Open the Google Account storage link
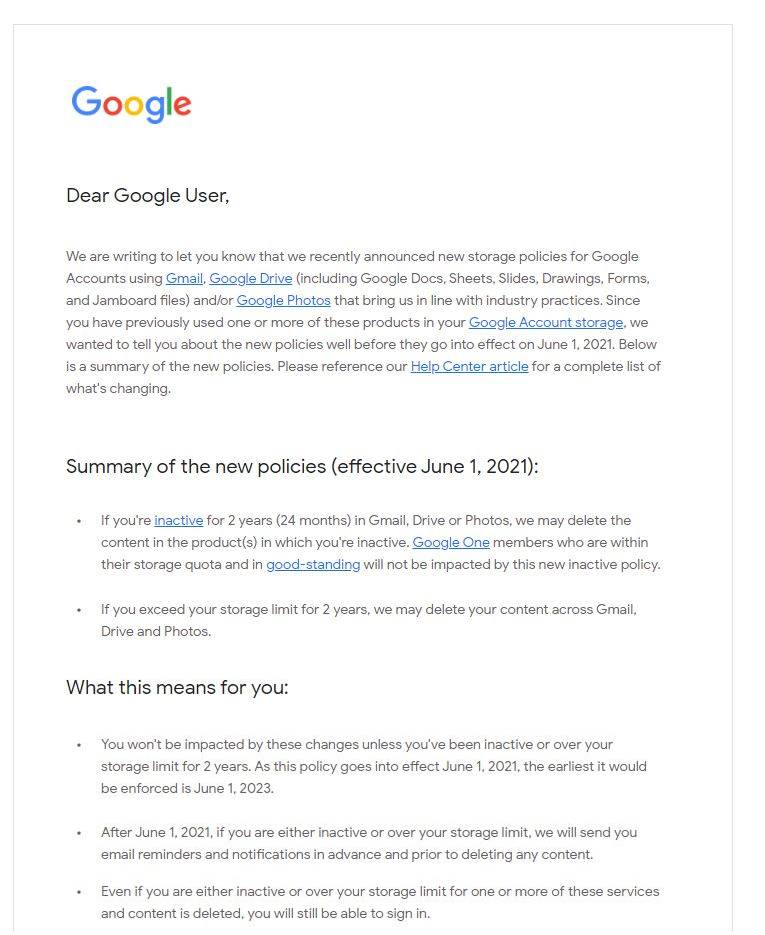Image resolution: width=765 pixels, height=935 pixels. (546, 322)
